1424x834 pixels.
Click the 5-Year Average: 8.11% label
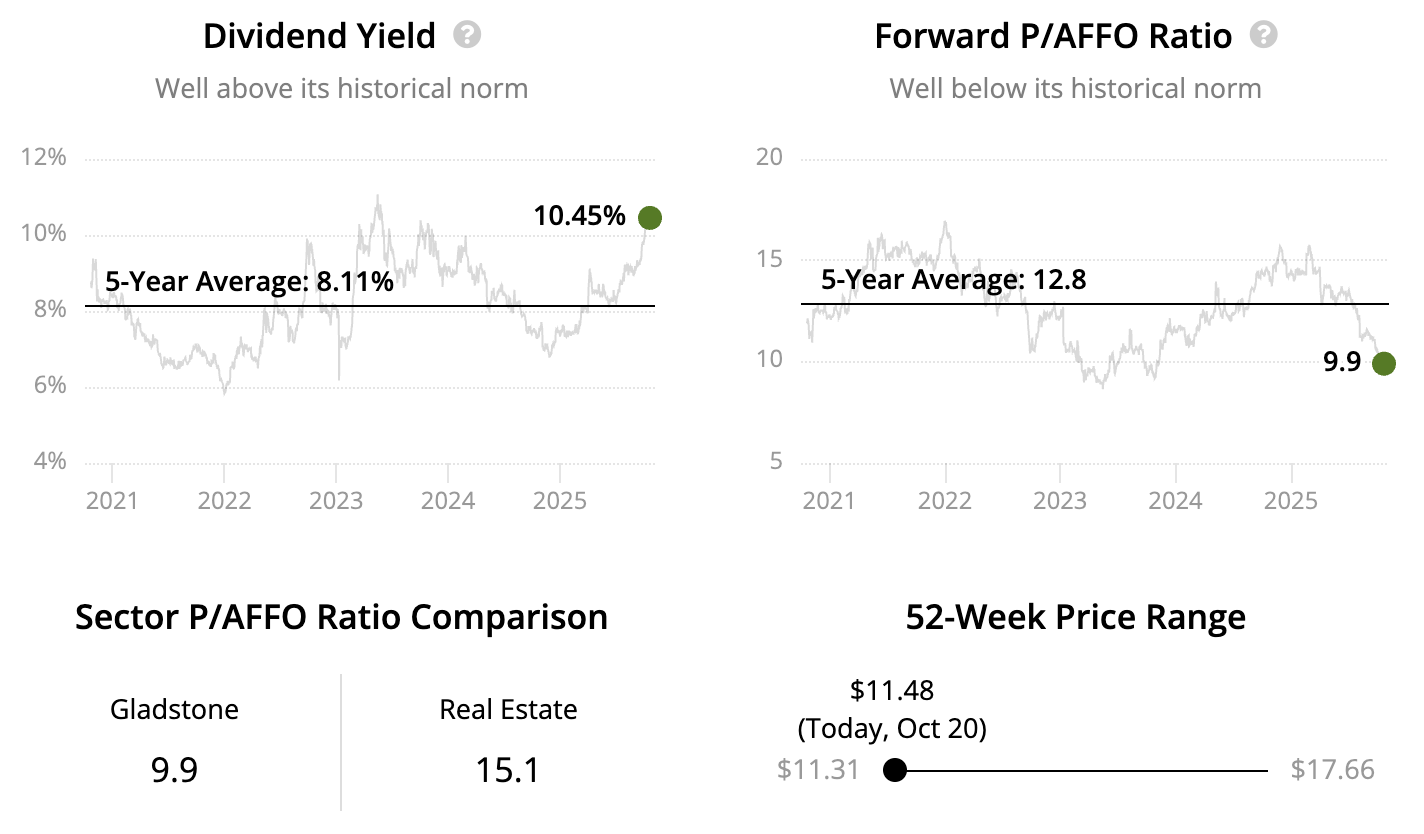(249, 282)
